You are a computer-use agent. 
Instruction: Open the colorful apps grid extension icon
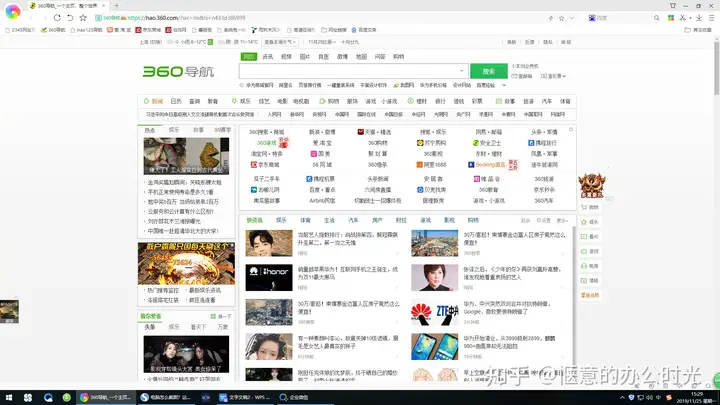point(671,18)
